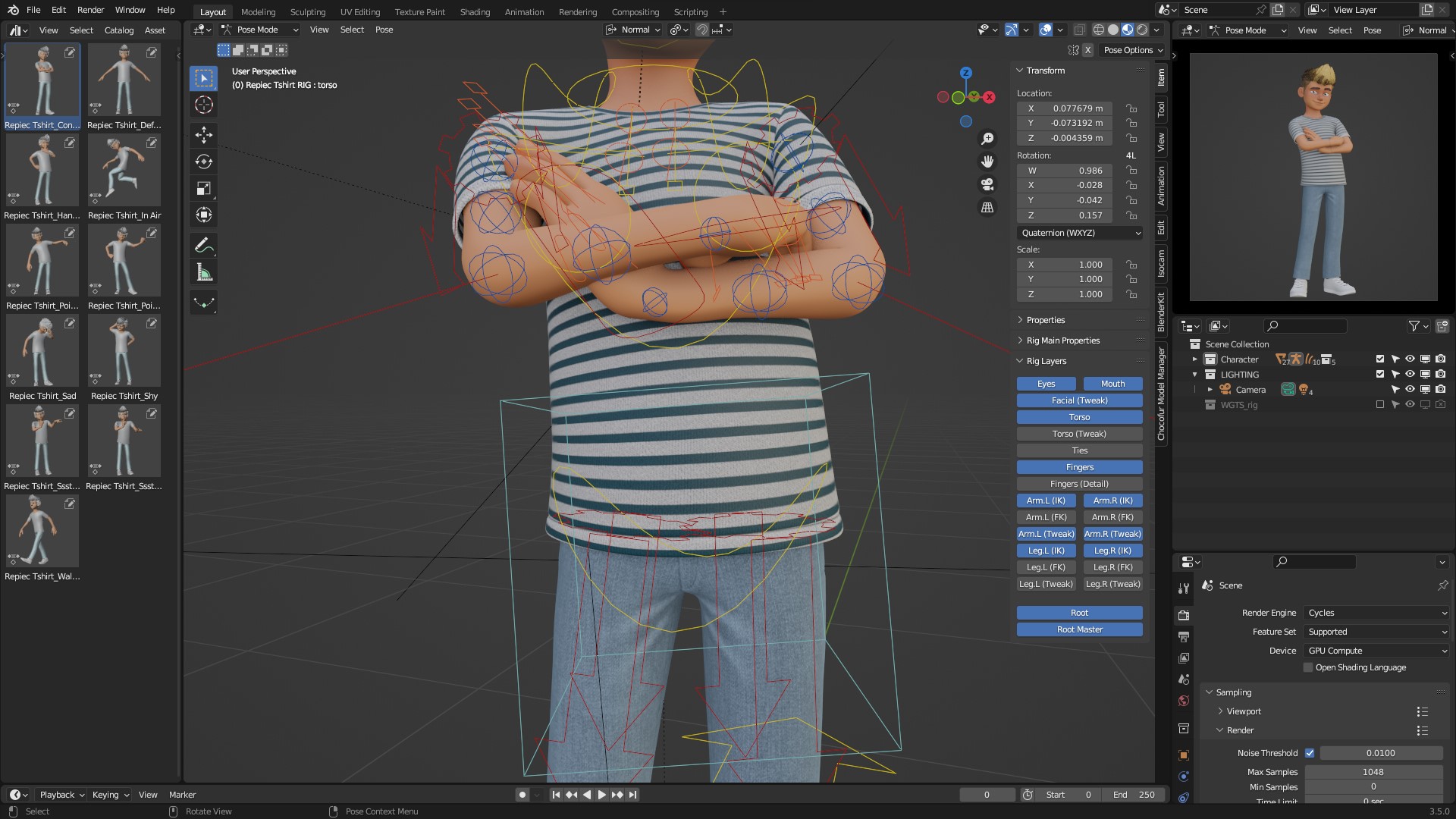Play the animation forward
This screenshot has height=819, width=1456.
601,795
